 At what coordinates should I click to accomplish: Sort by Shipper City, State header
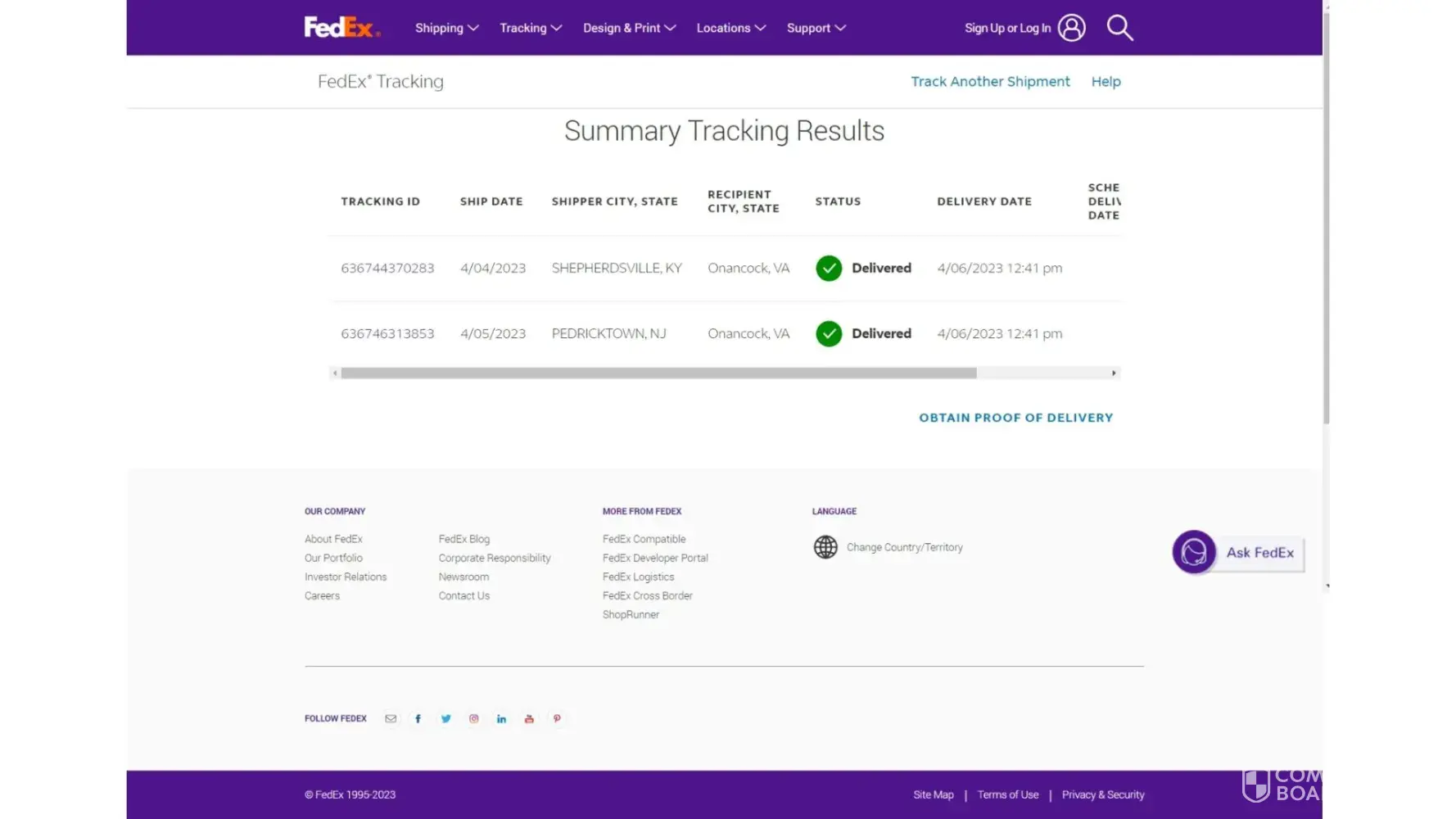(614, 201)
